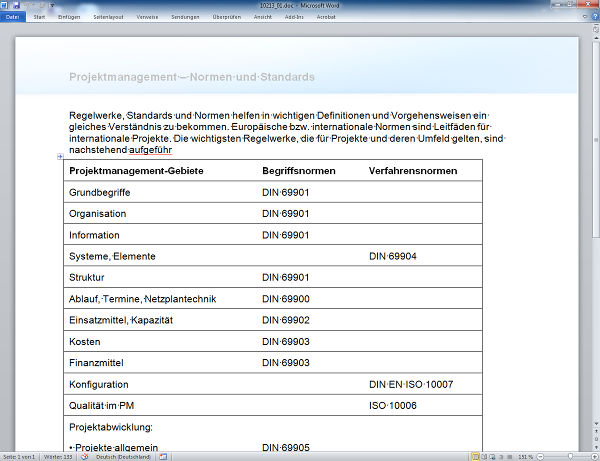Click the Wörter: 153 word count
600x461 pixels.
coord(60,456)
